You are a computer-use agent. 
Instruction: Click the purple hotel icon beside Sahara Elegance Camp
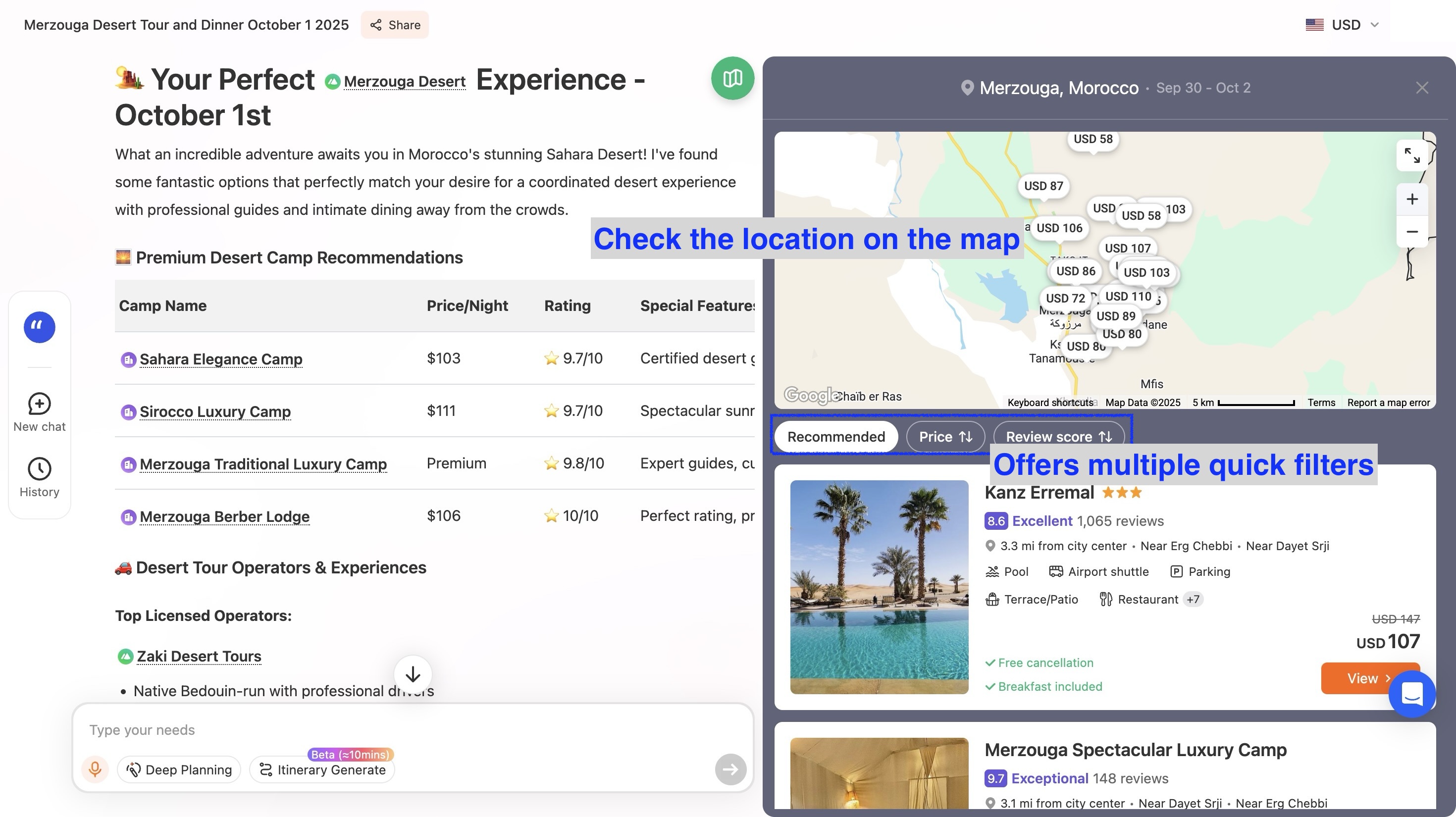click(128, 359)
